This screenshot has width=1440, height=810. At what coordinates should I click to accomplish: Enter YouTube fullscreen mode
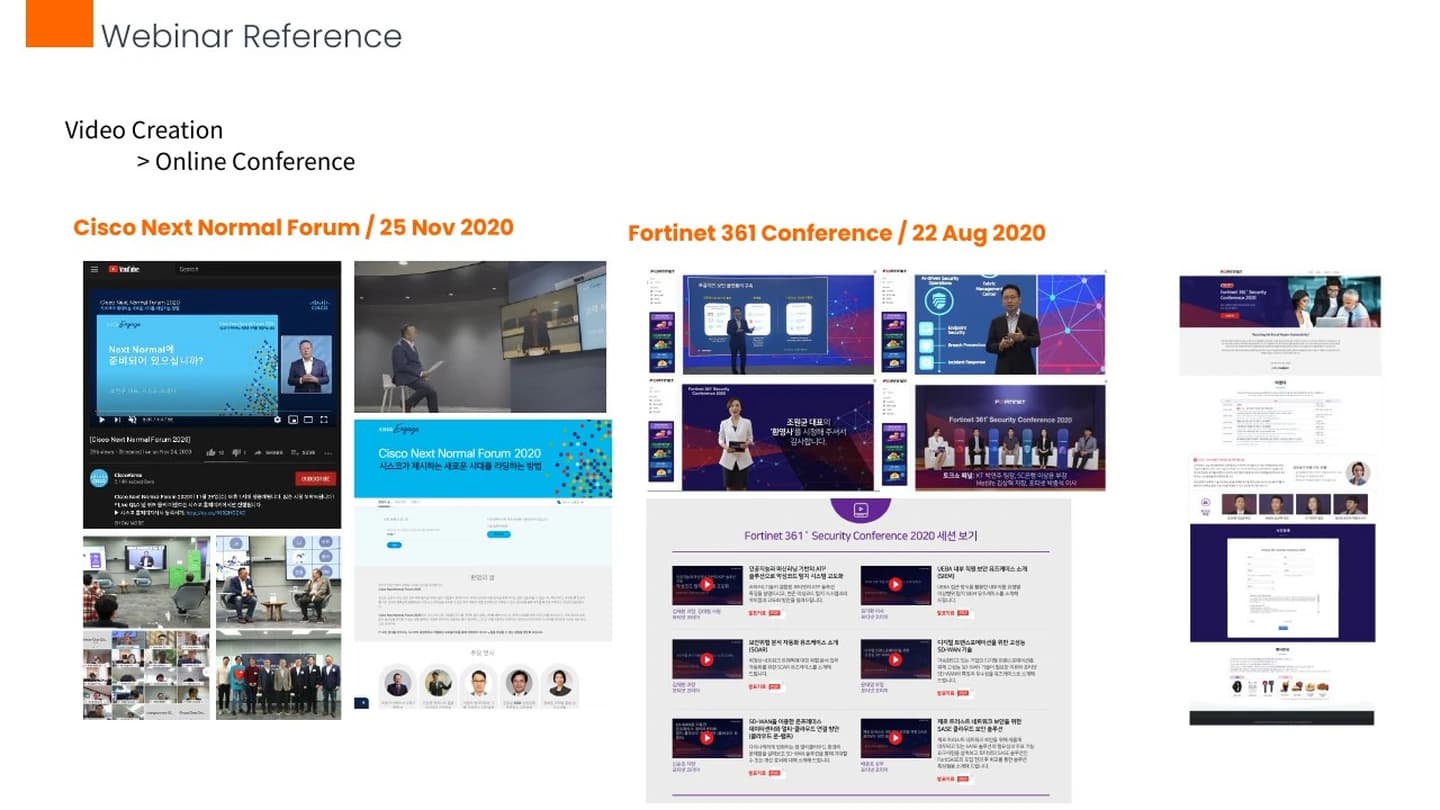[x=323, y=420]
